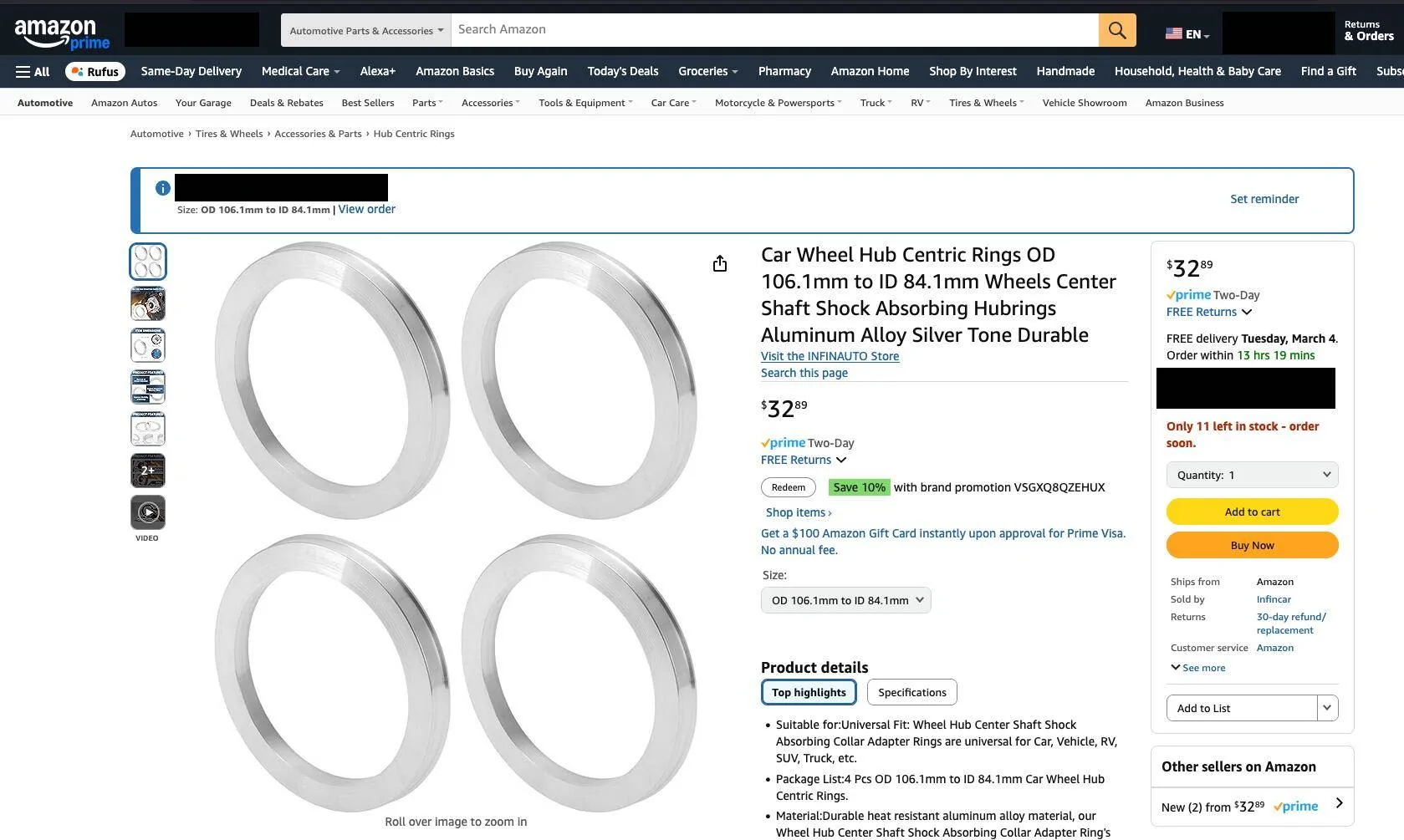Play the product video thumbnail
This screenshot has width=1404, height=840.
point(148,512)
